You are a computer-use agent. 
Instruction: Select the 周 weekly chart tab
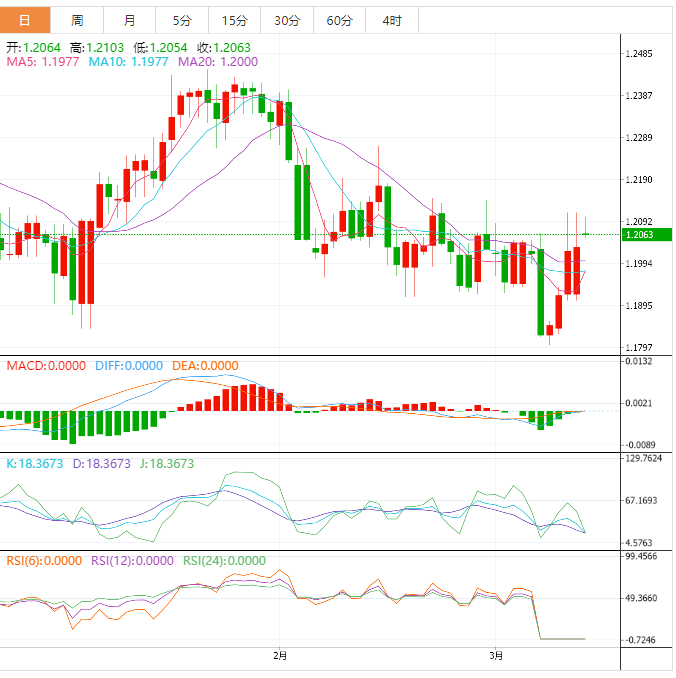77,20
